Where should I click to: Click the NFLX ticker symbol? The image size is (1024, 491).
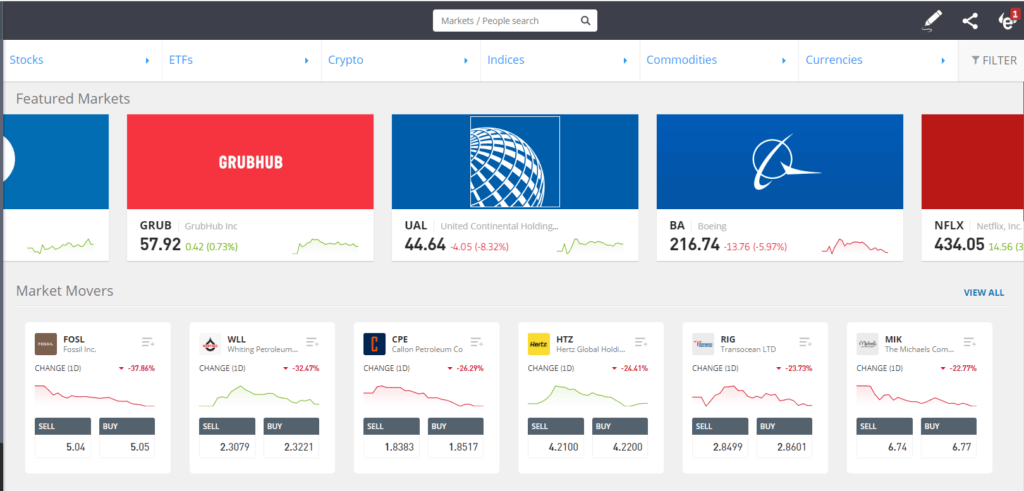click(x=949, y=226)
